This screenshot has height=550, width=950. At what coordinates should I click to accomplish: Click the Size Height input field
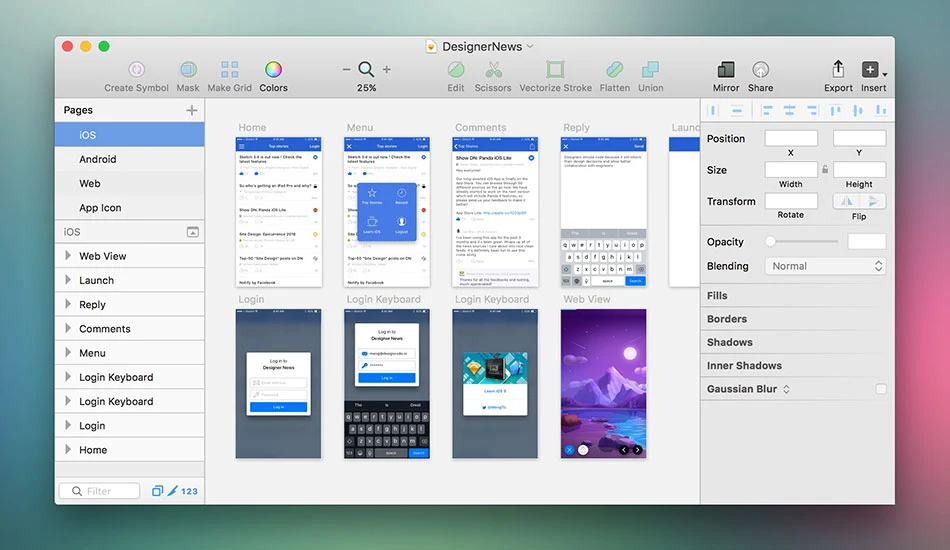click(859, 170)
